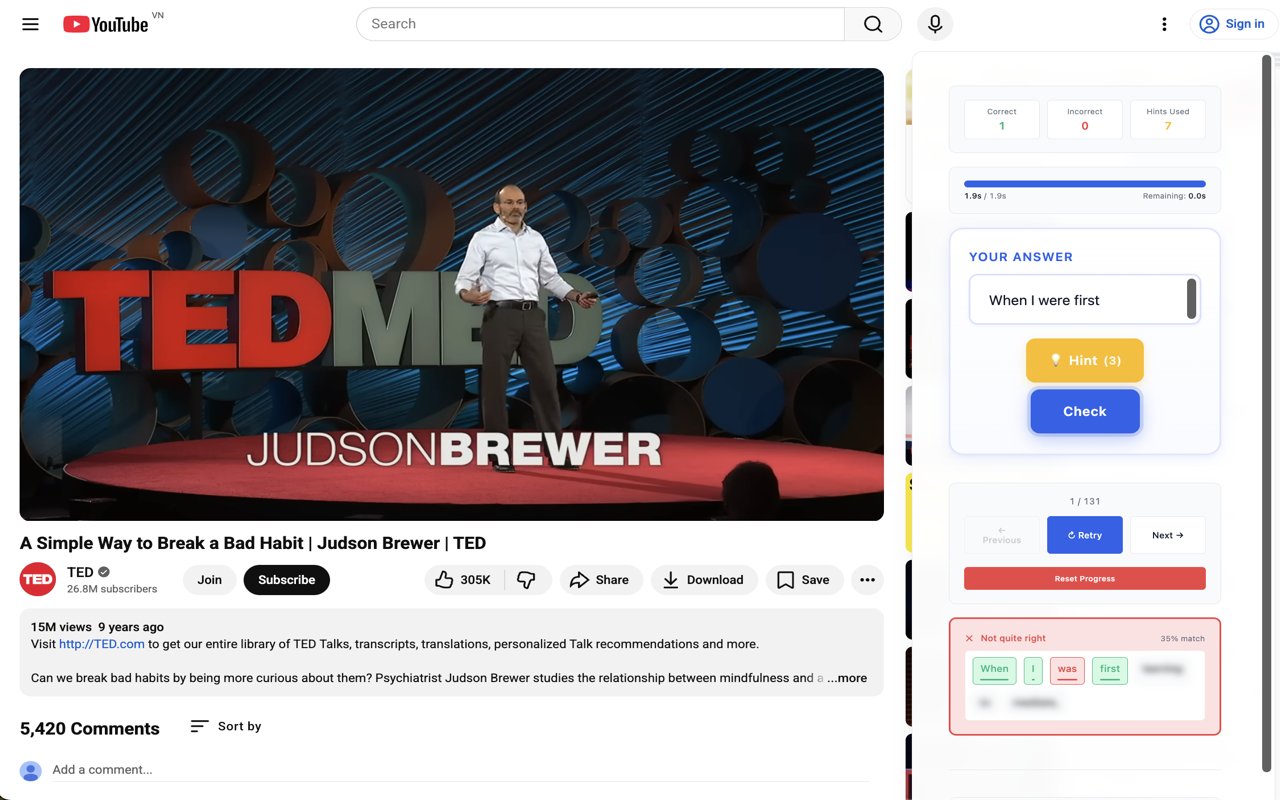Open the YouTube hamburger guide menu
The height and width of the screenshot is (800, 1280).
click(x=30, y=24)
